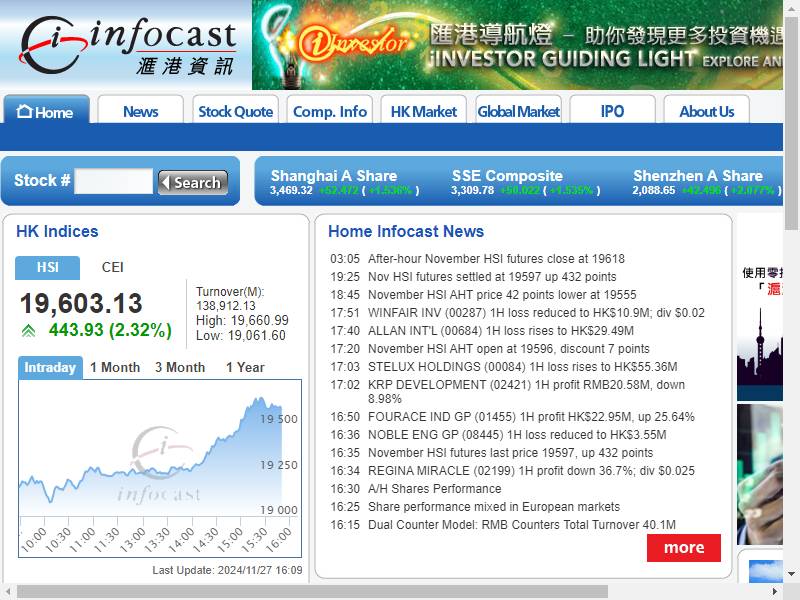800x600 pixels.
Task: Click the green up-arrow change icon
Action: tap(29, 331)
